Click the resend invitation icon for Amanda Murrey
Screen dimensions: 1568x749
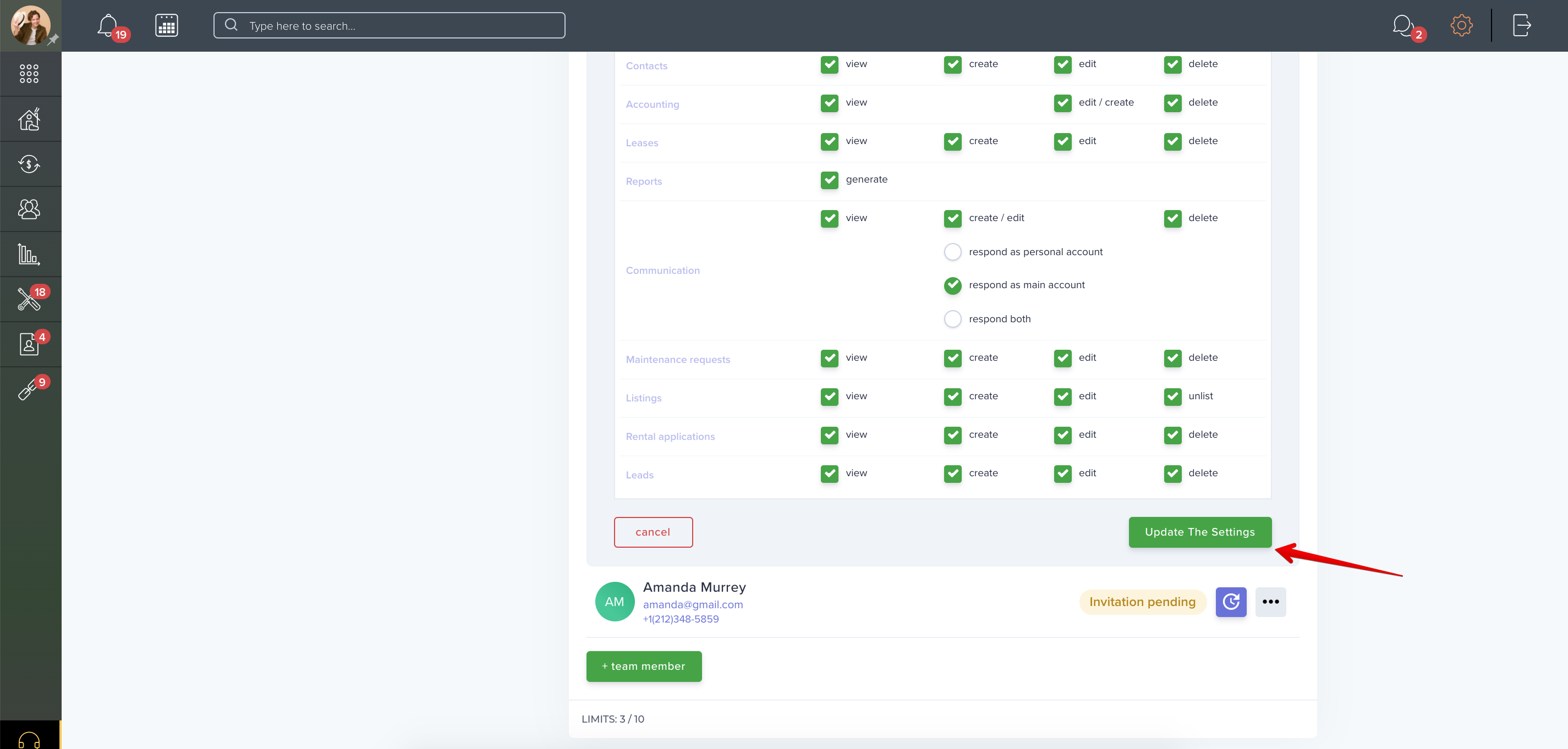[x=1230, y=602]
